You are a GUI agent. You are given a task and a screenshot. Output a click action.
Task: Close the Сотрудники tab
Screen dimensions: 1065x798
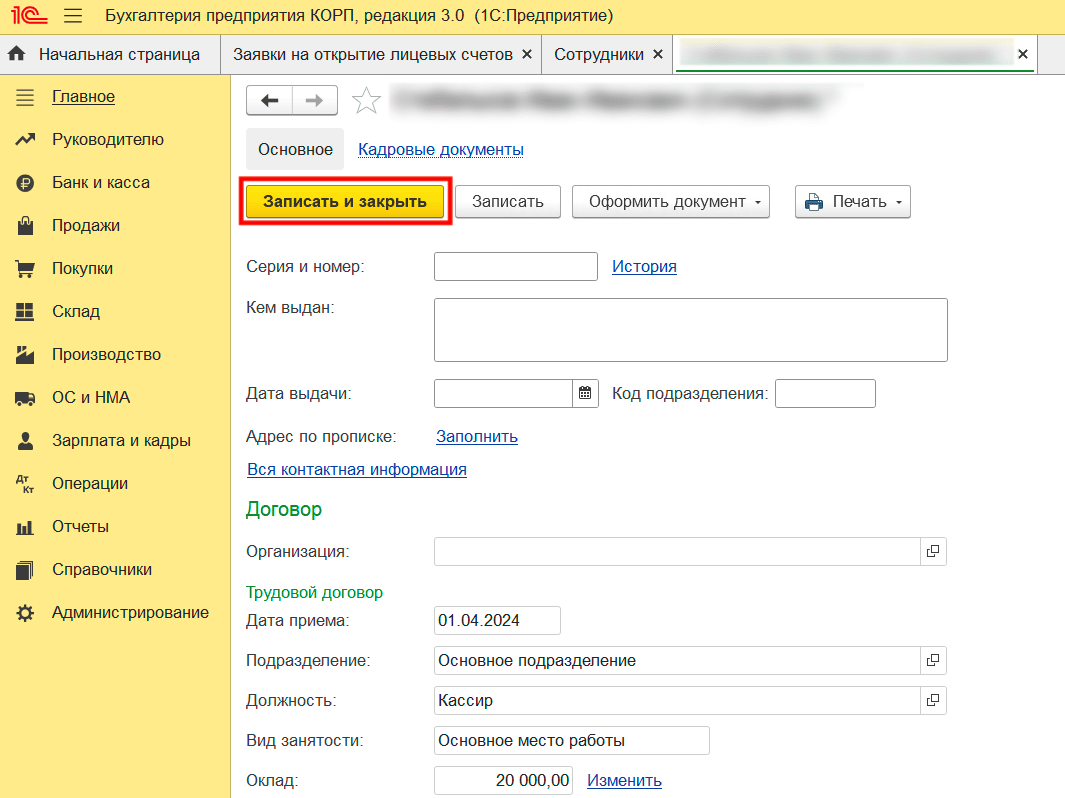point(657,54)
